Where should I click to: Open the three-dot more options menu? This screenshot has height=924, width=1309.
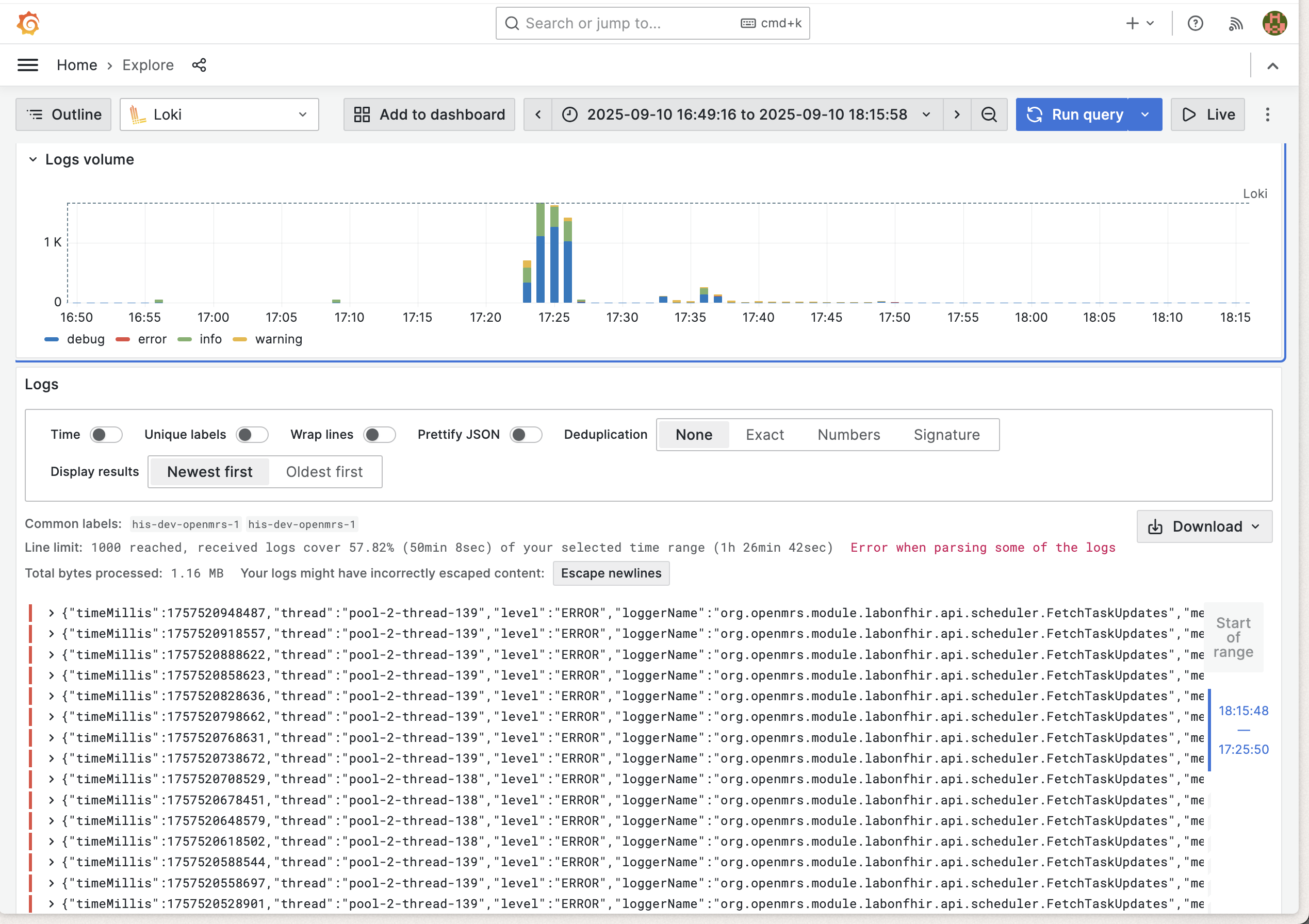click(x=1267, y=114)
